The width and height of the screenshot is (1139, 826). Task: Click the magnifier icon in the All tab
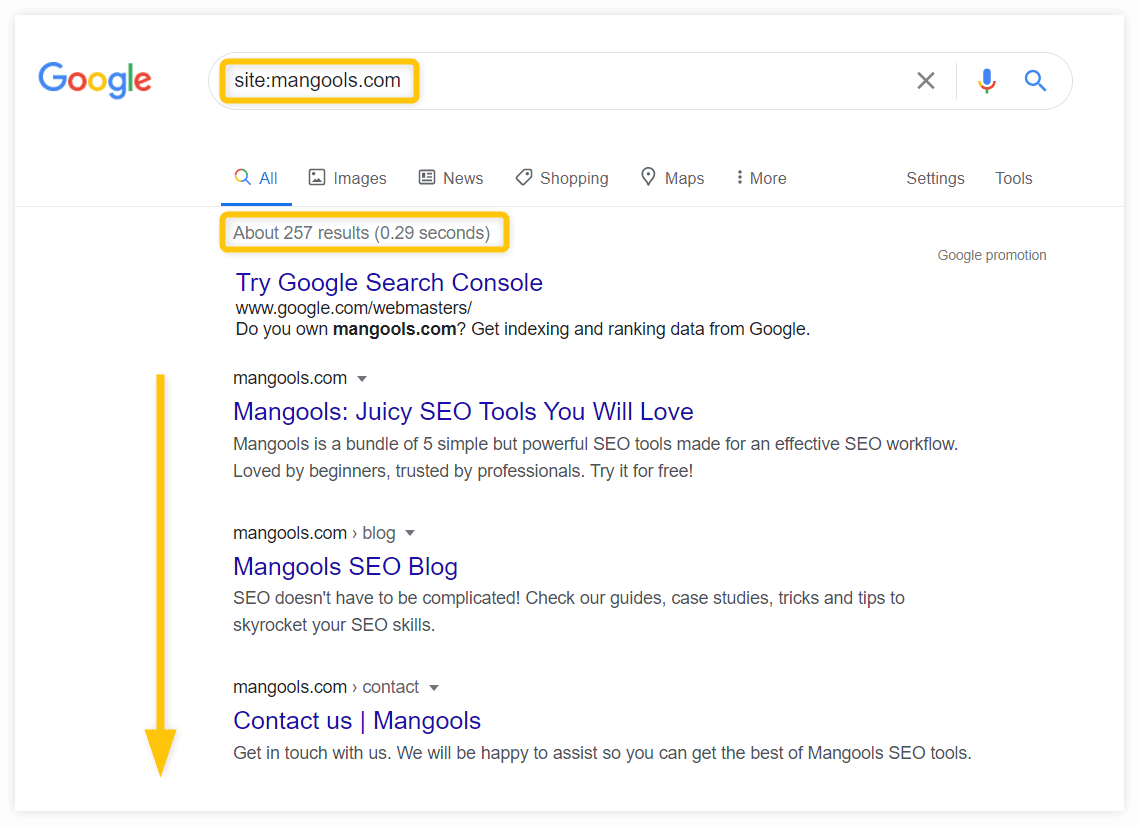click(x=243, y=177)
